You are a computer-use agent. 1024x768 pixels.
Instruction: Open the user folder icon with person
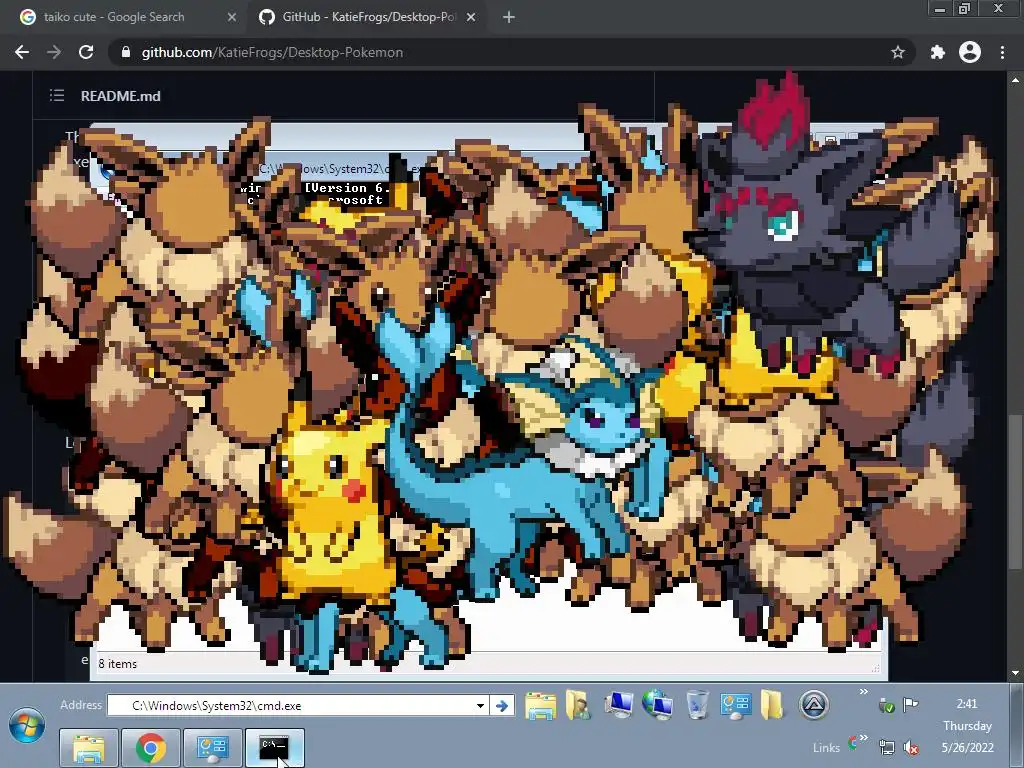[579, 705]
